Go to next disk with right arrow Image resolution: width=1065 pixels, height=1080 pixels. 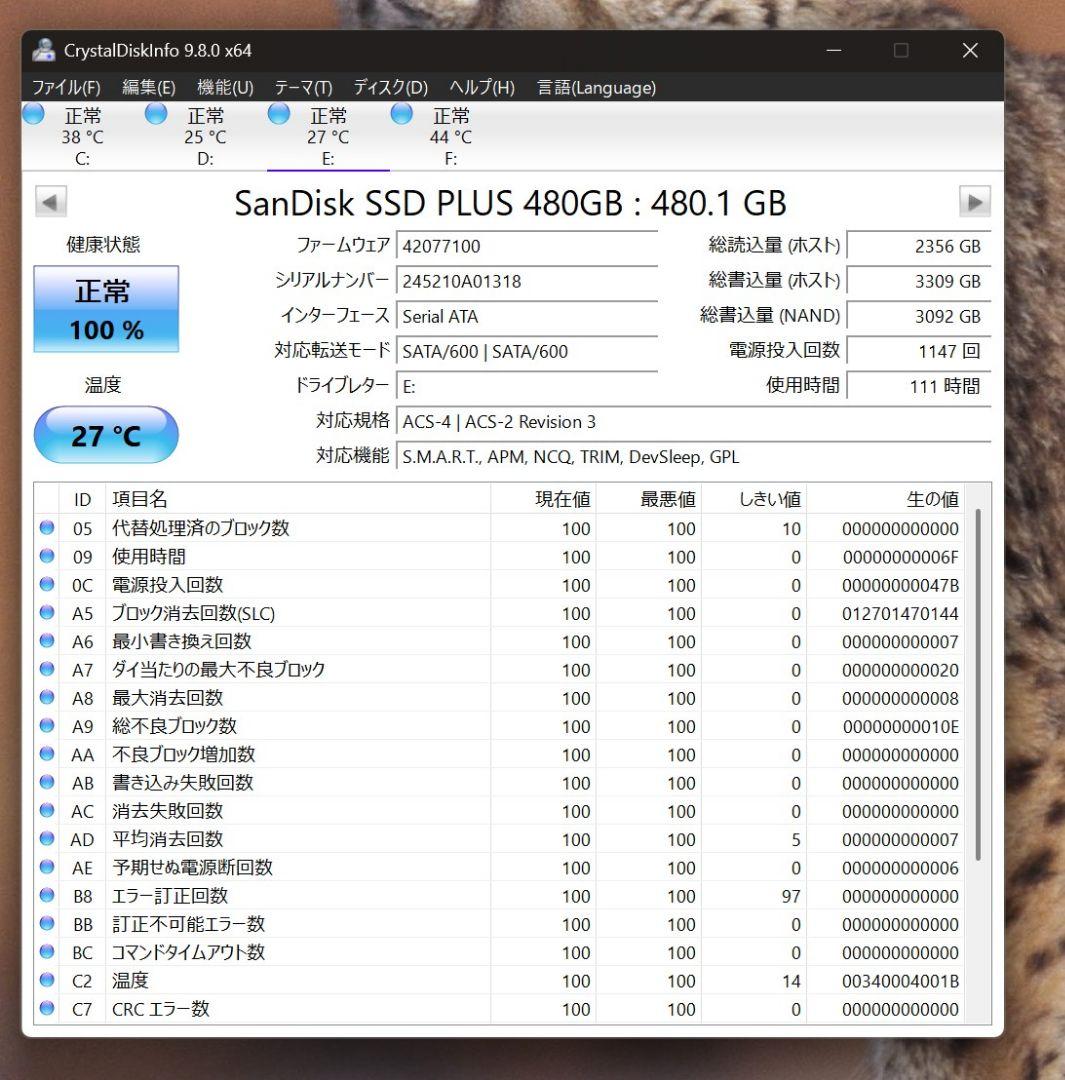[x=975, y=202]
